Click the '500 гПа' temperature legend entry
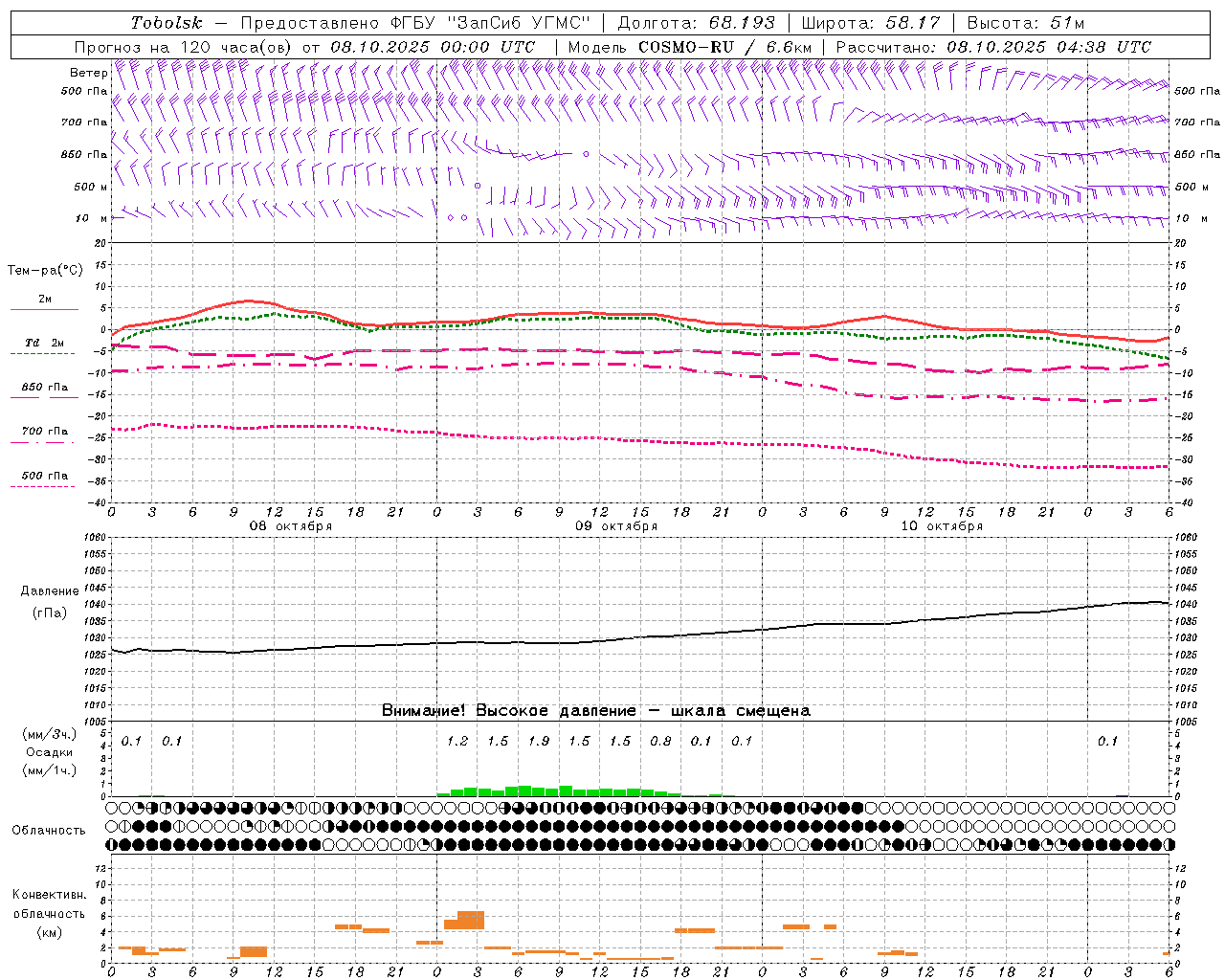 click(x=45, y=476)
